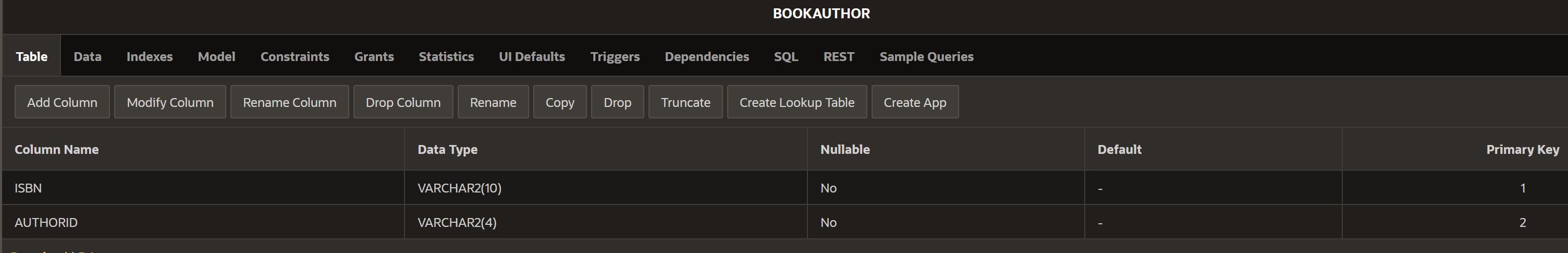The height and width of the screenshot is (253, 1568).
Task: Show the Dependencies tab
Action: click(x=707, y=56)
